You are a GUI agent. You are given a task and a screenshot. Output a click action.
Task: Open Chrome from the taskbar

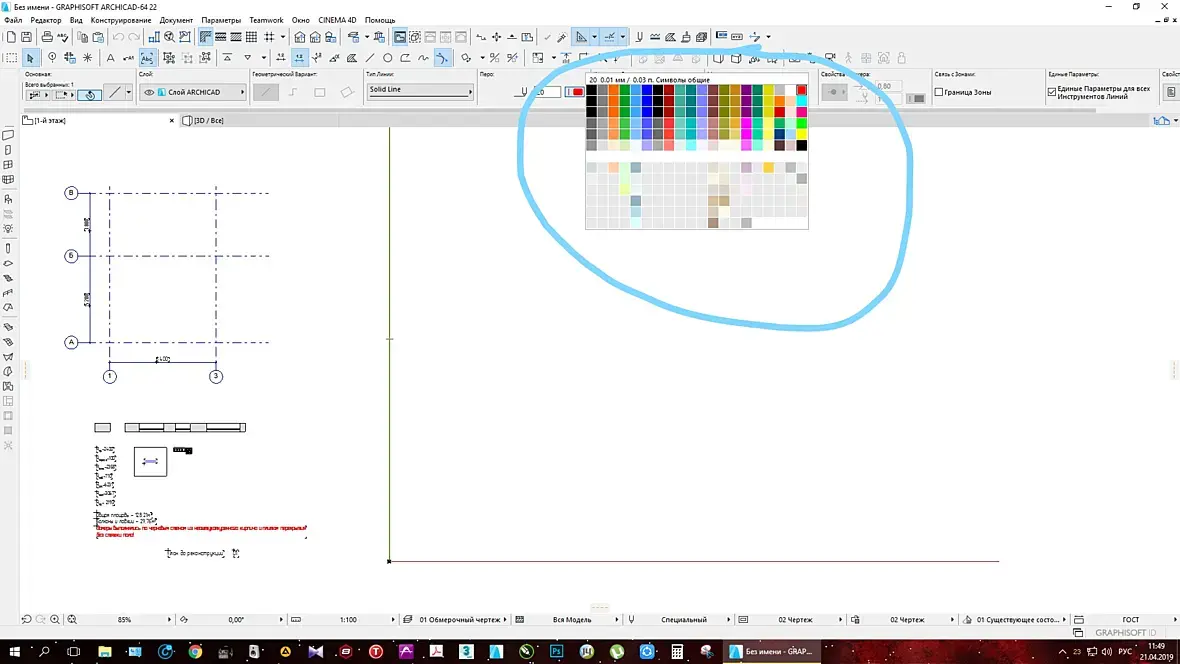tap(195, 652)
